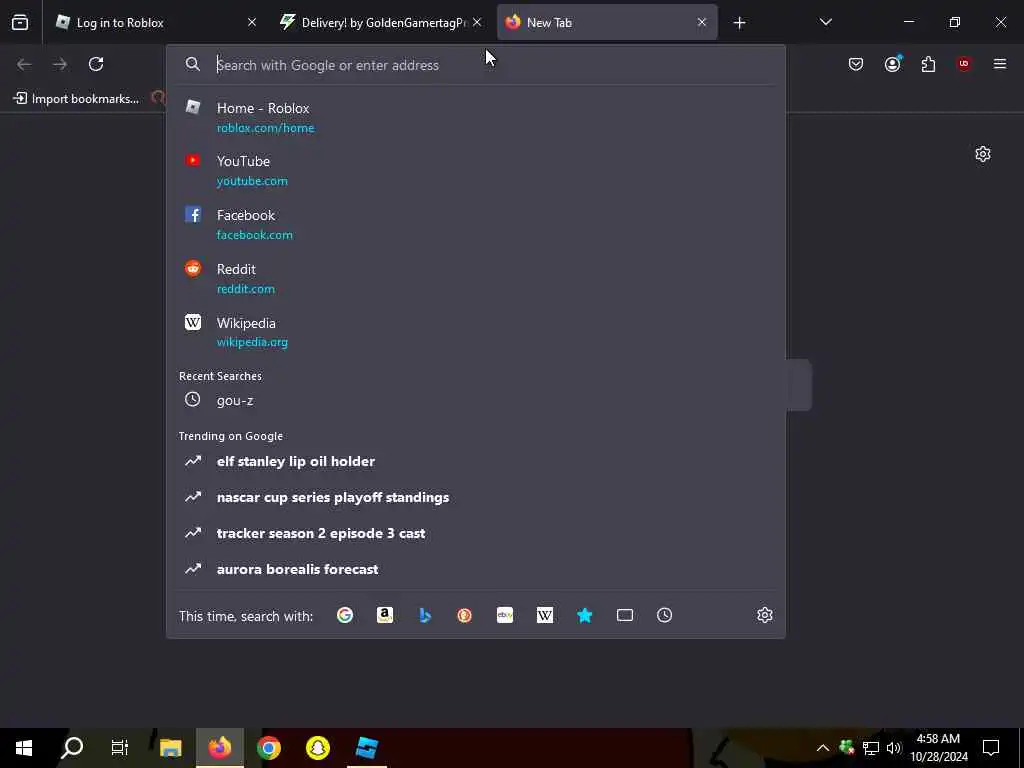Viewport: 1024px width, 768px height.
Task: Search this time in Bookmarks star
Action: point(584,615)
